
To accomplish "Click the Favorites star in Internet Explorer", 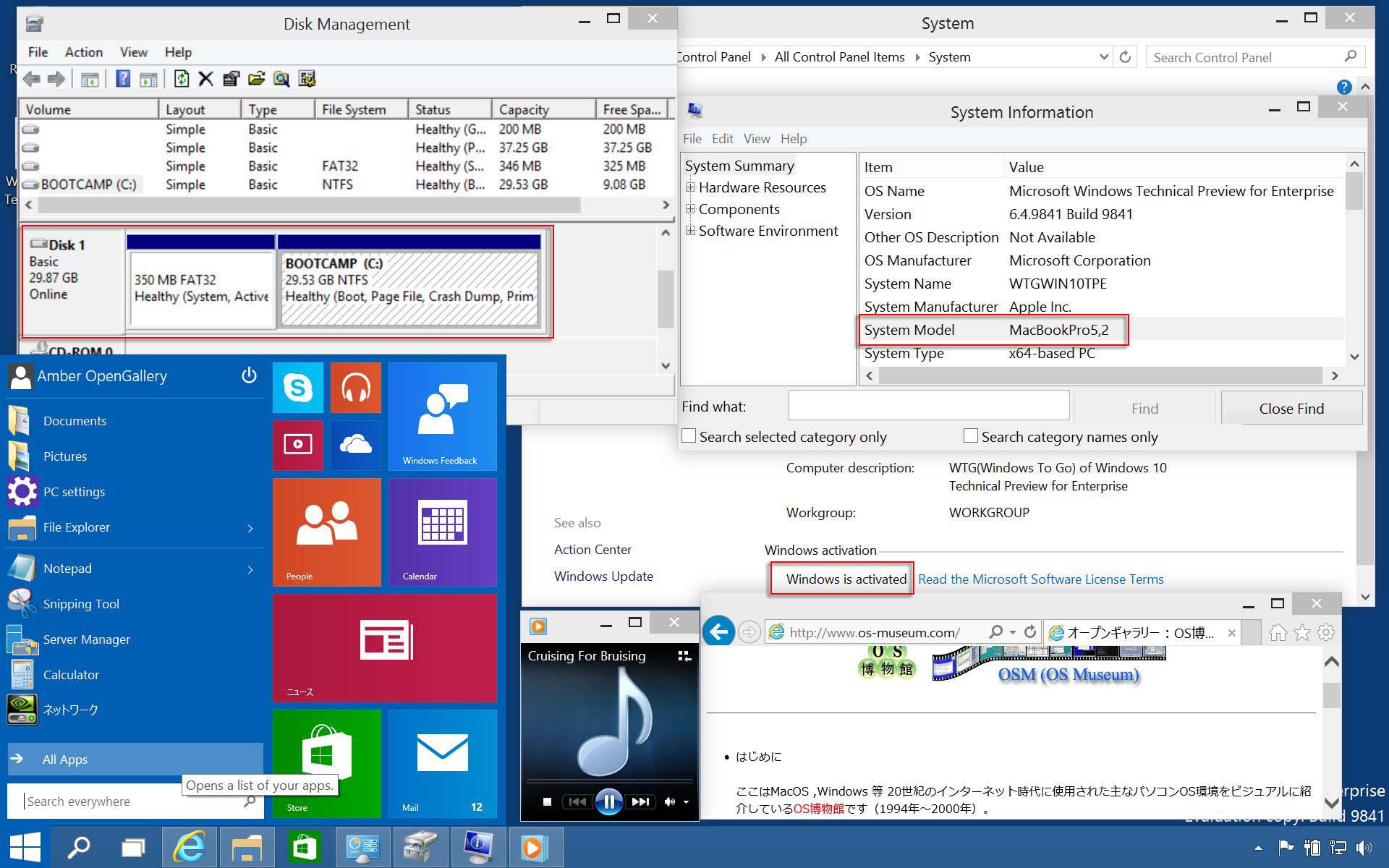I will coord(1302,633).
